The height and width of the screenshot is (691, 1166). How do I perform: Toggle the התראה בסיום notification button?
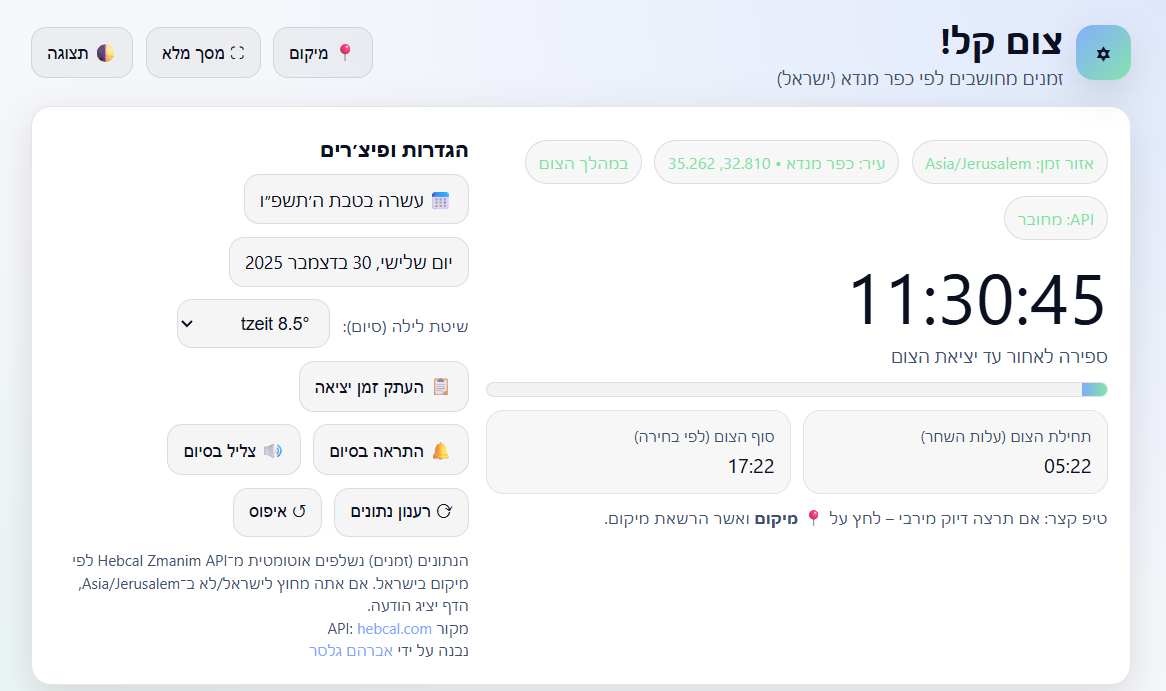pos(390,451)
